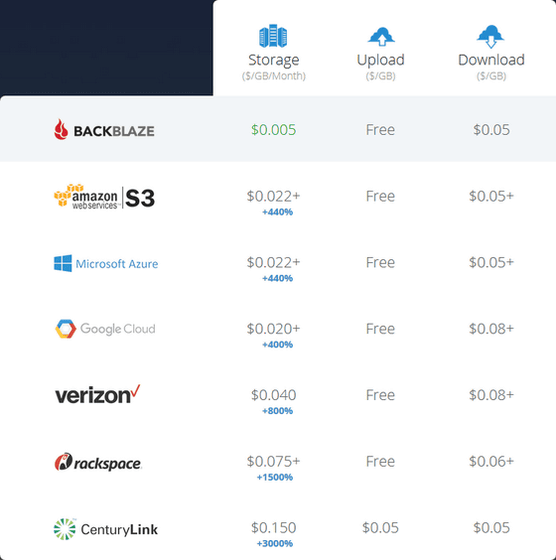
Task: Select the Download column heading text
Action: tap(491, 60)
